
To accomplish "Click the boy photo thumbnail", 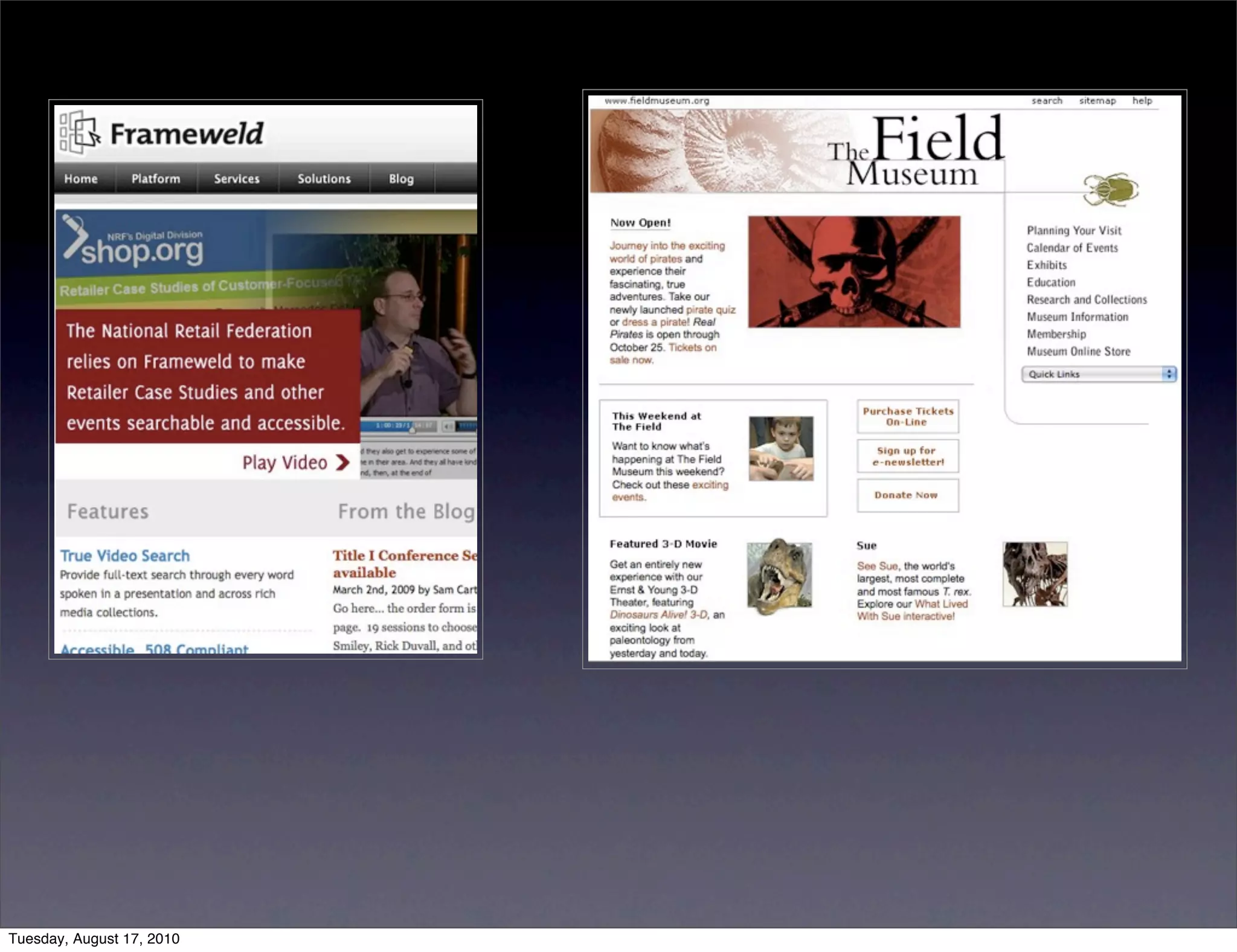I will point(781,449).
